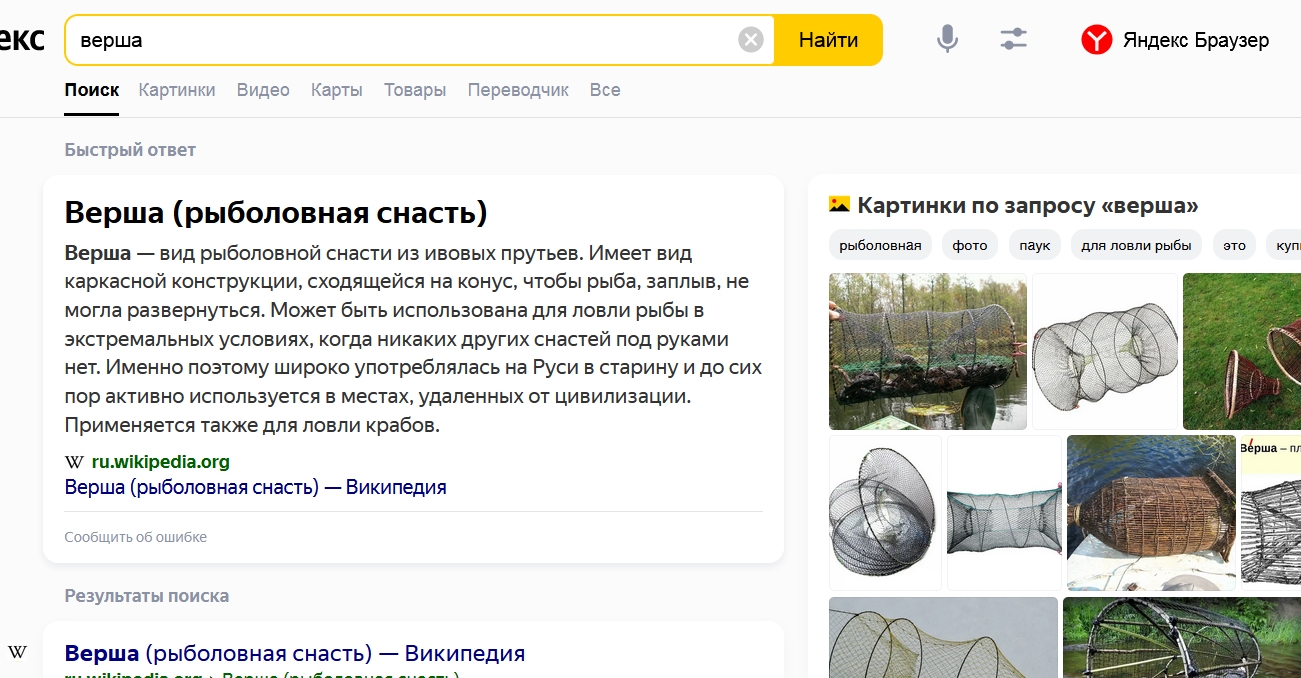The height and width of the screenshot is (678, 1301).
Task: Filter images by «для ловли рыбы» chip
Action: 1137,245
